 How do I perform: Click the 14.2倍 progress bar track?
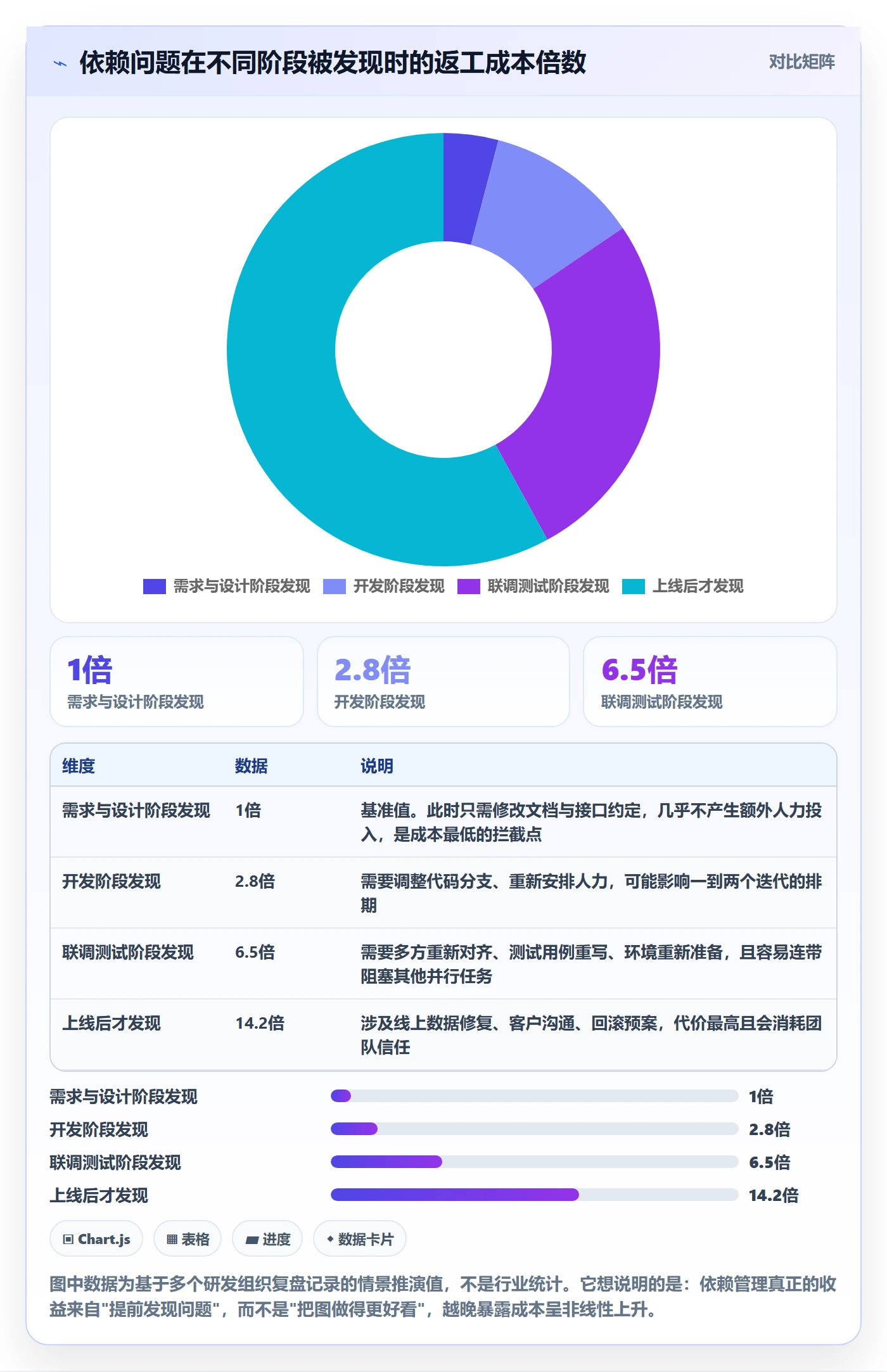click(535, 1195)
